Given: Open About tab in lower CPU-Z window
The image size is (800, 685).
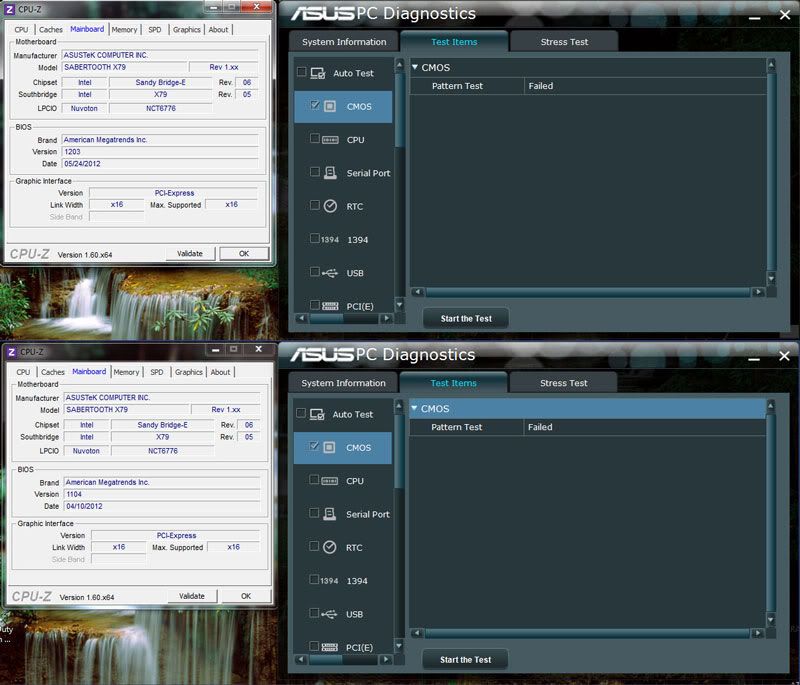Looking at the screenshot, I should point(220,372).
